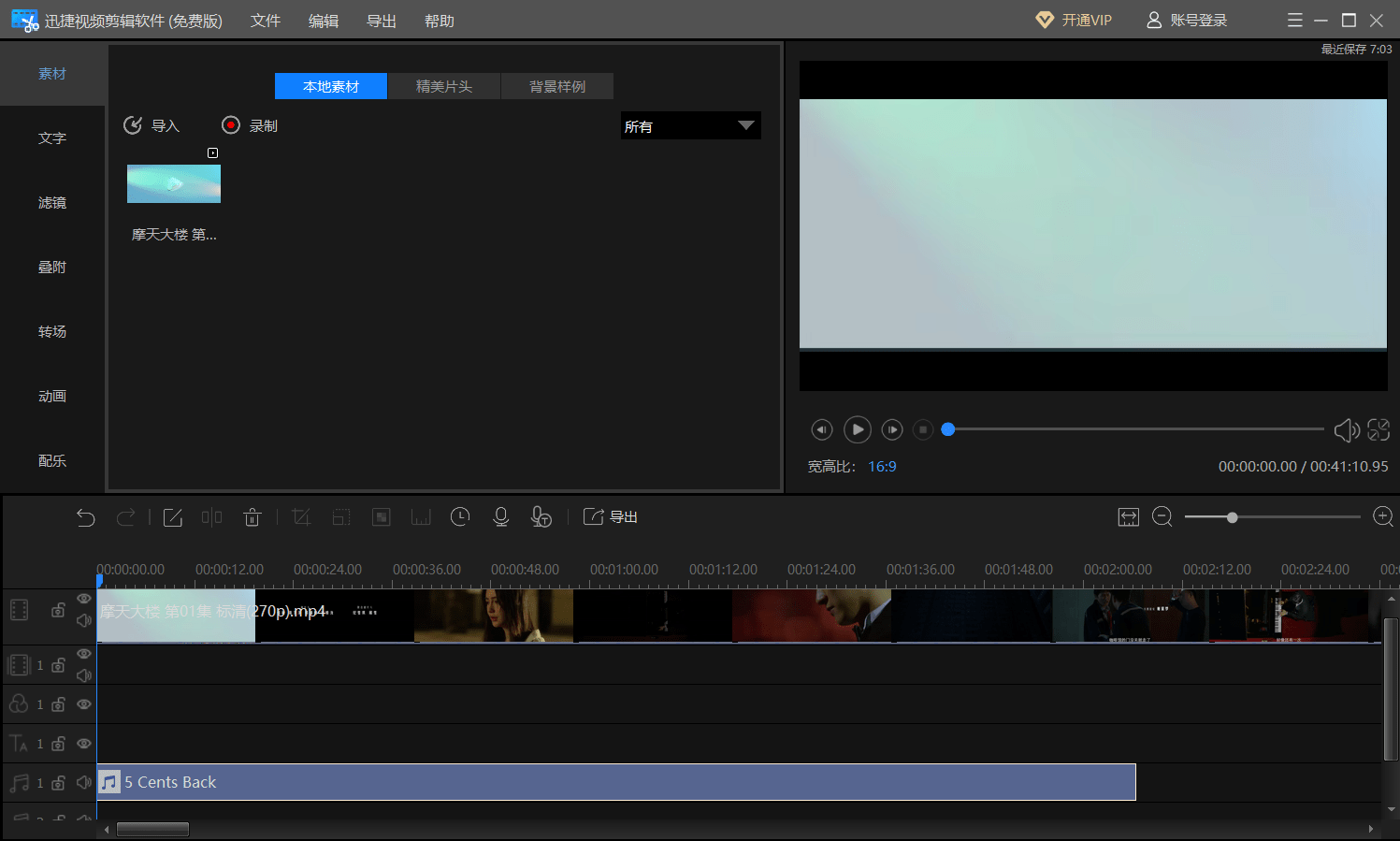This screenshot has height=841, width=1400.
Task: Mute music track 1 speaker icon
Action: 84,782
